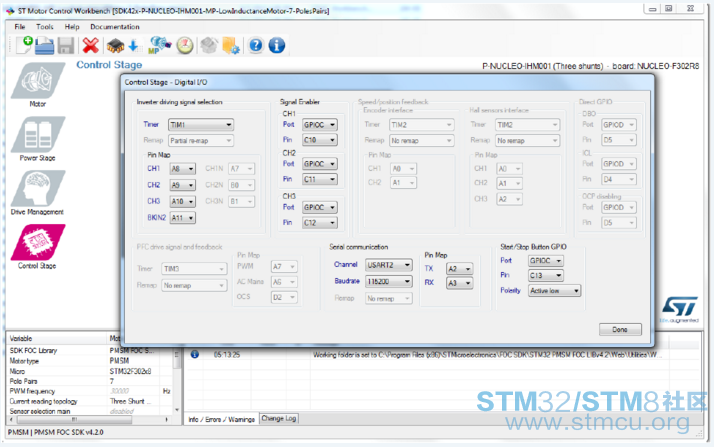Select the Current reading topology row

coord(90,401)
